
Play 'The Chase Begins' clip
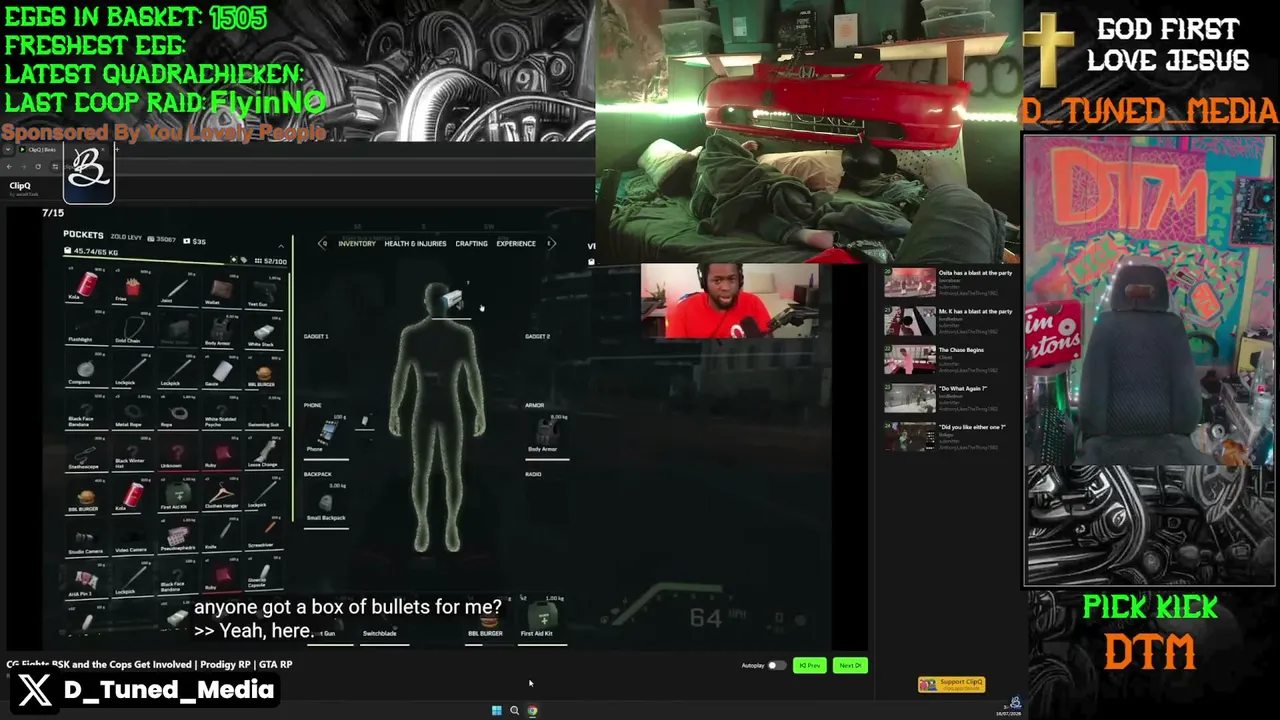click(x=950, y=359)
